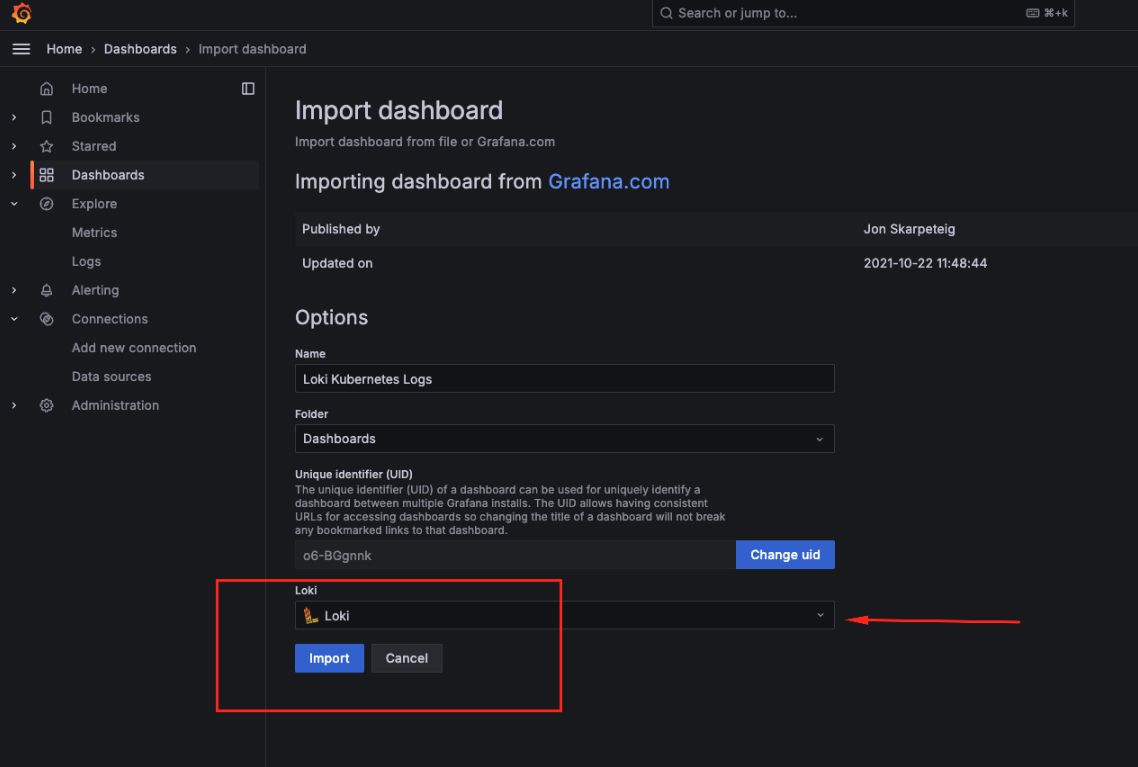
Task: Click the Home house icon in sidebar
Action: click(x=46, y=89)
